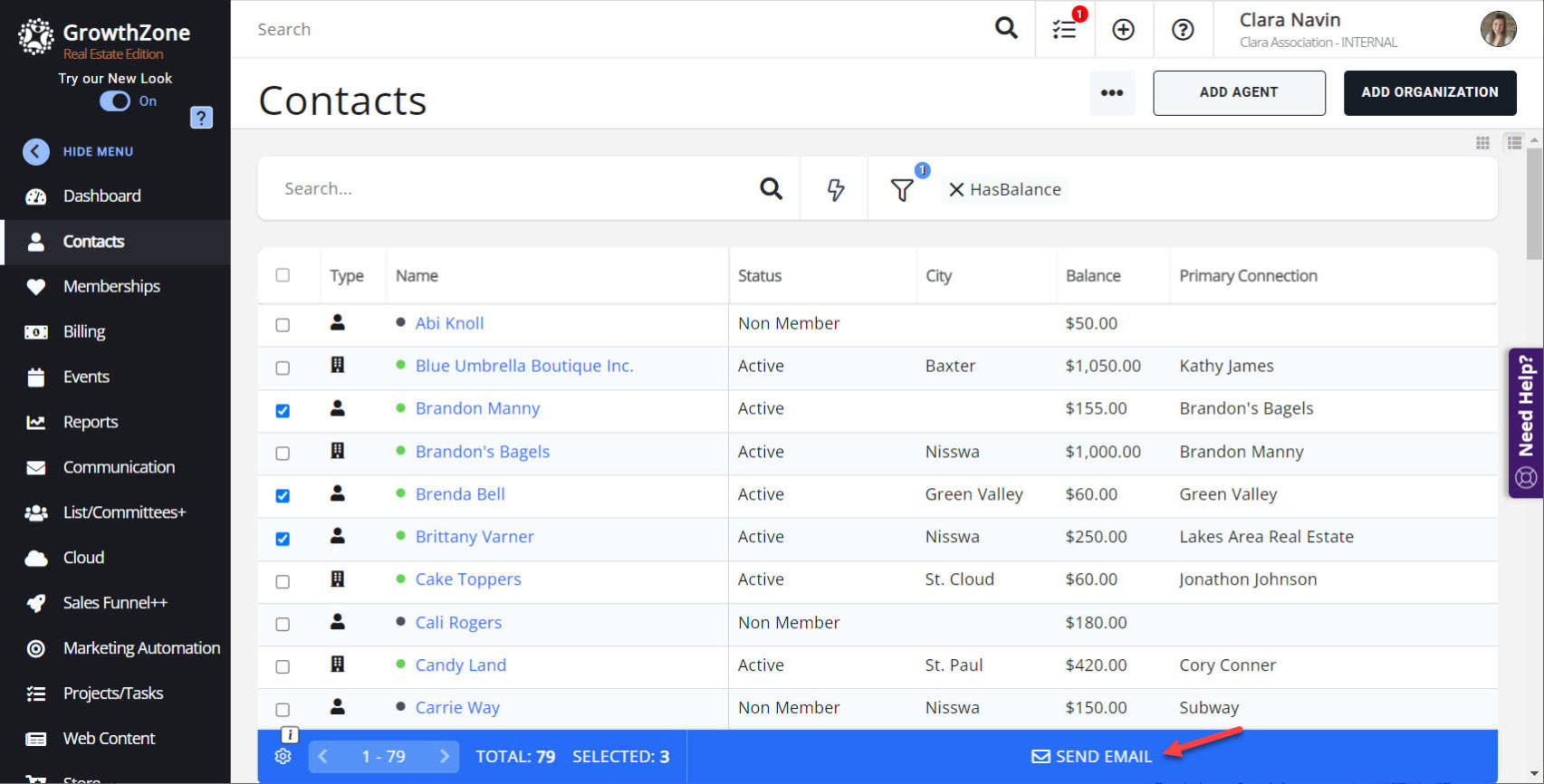Open the help question mark in sidebar
1544x784 pixels.
coord(201,118)
